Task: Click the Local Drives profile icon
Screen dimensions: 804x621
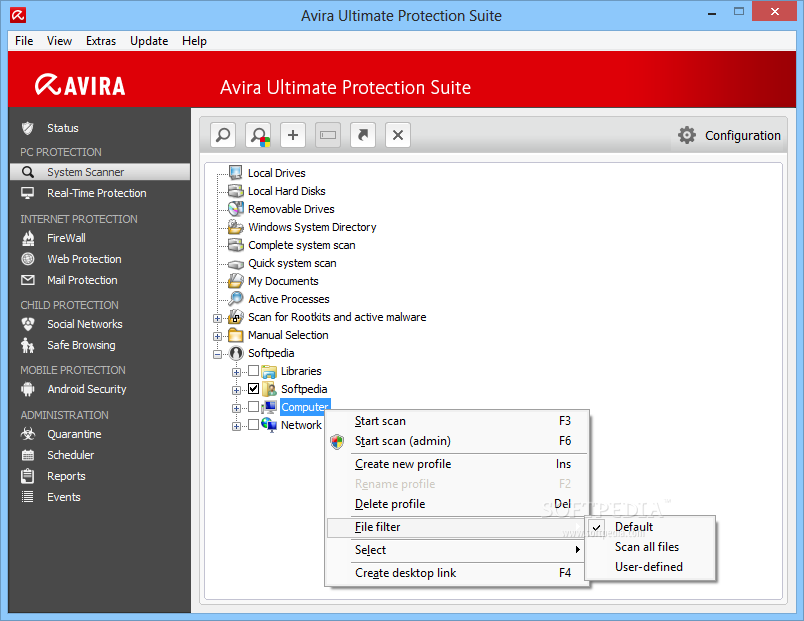Action: pos(236,173)
